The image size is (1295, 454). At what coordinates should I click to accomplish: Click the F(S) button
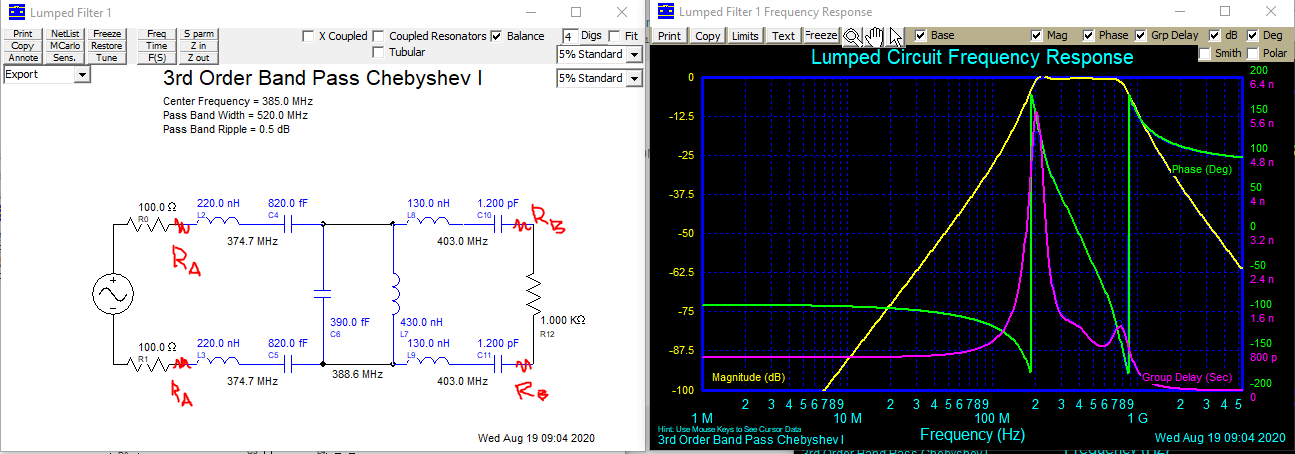157,58
